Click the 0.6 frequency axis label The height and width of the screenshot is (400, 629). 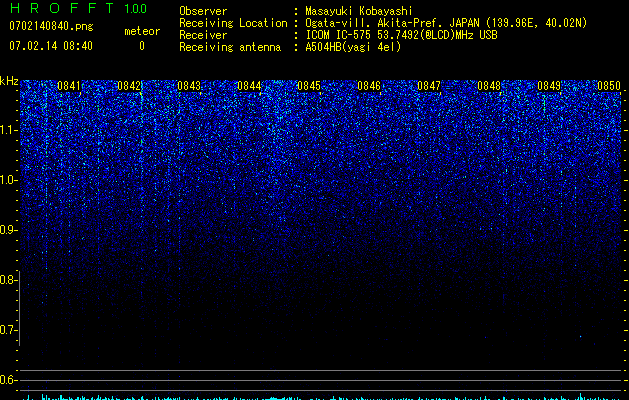pos(8,380)
